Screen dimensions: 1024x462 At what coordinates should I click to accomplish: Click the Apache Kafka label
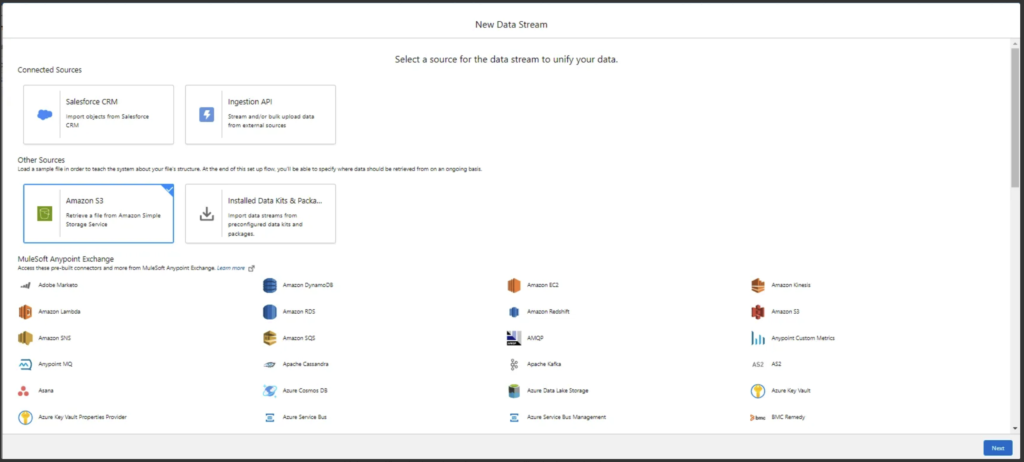tap(544, 364)
